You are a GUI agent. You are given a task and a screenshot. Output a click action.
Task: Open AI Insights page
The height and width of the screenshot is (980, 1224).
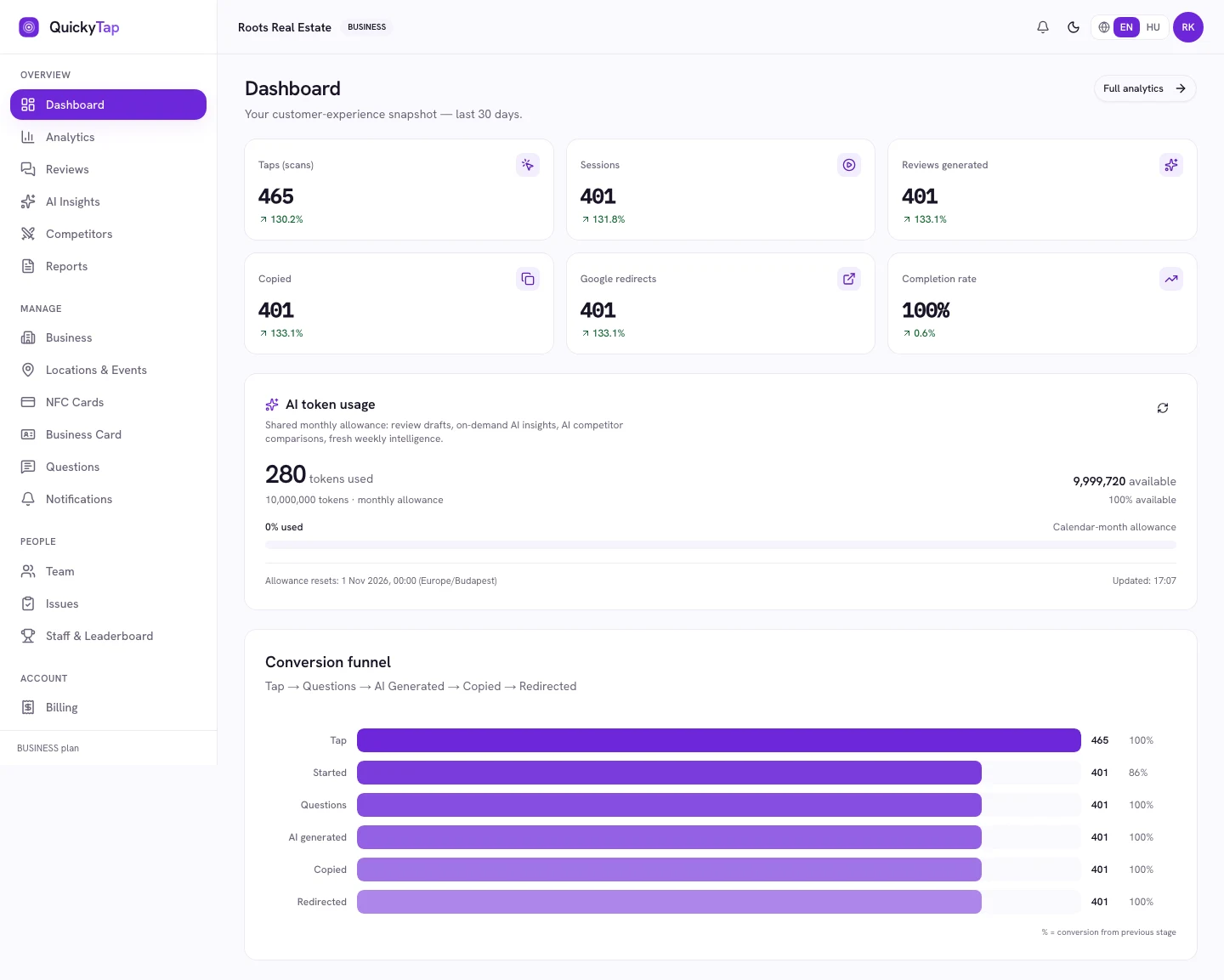tap(108, 201)
